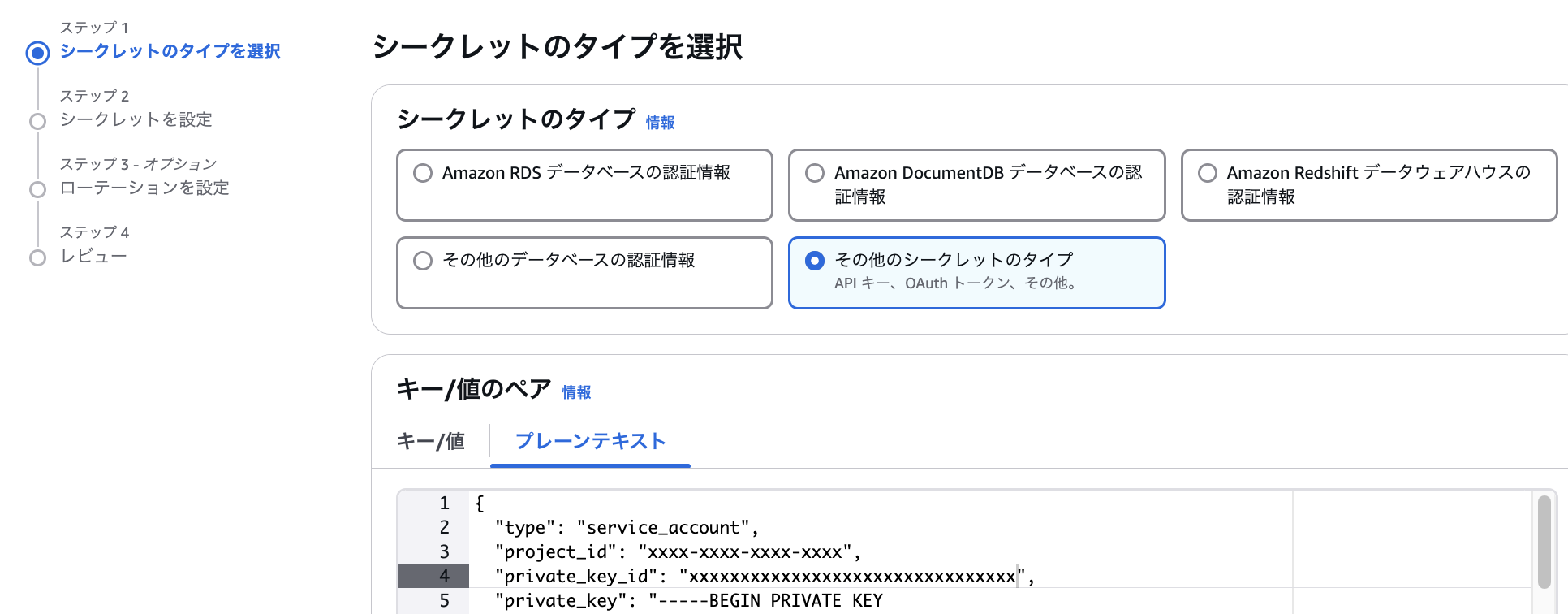Pick その他のデータベースの認証情報 radio option
Screen dimensions: 1568x614
click(423, 261)
